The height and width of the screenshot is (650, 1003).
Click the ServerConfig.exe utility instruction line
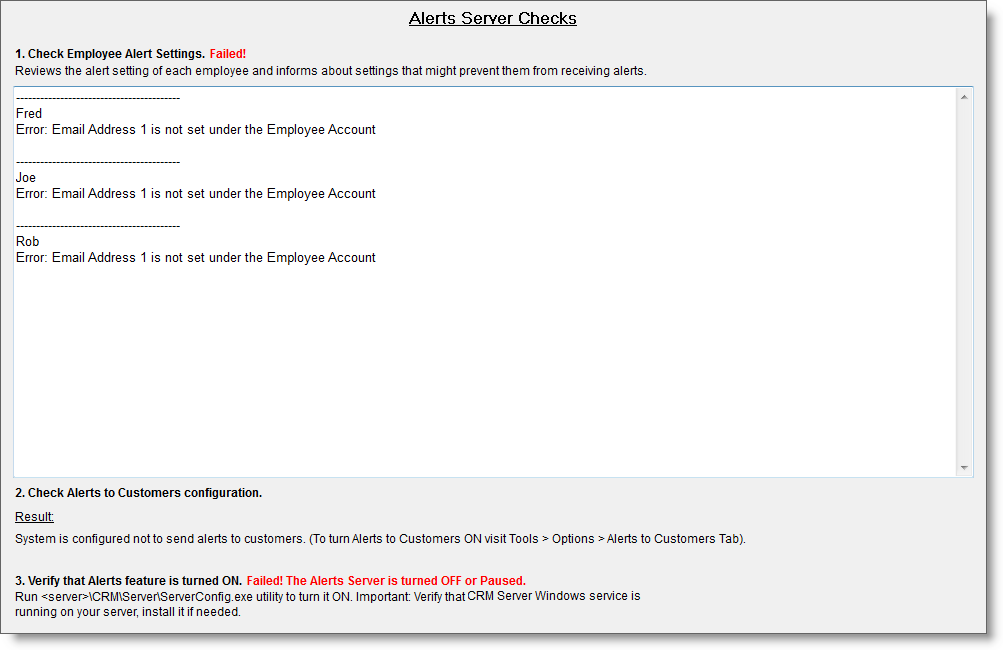[x=328, y=596]
